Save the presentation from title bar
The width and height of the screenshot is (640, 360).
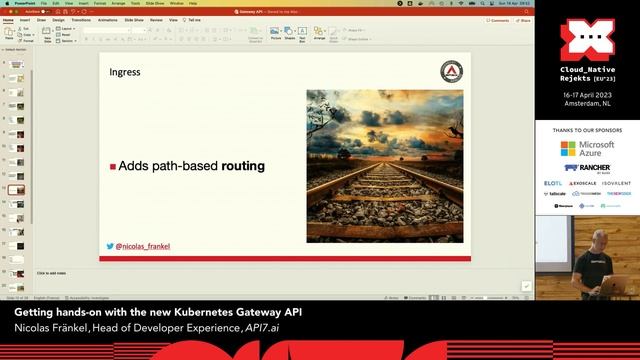click(65, 11)
